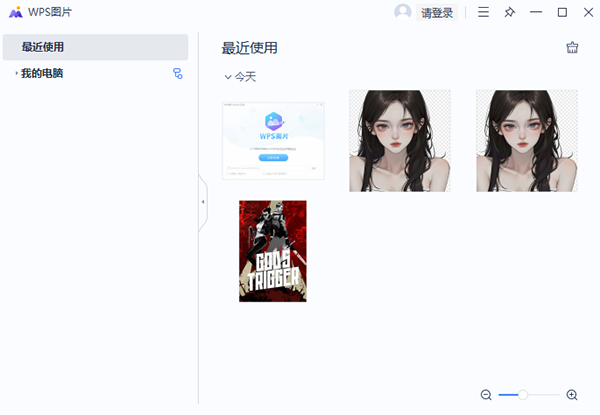This screenshot has width=600, height=415.
Task: Click the user avatar icon
Action: [x=403, y=12]
